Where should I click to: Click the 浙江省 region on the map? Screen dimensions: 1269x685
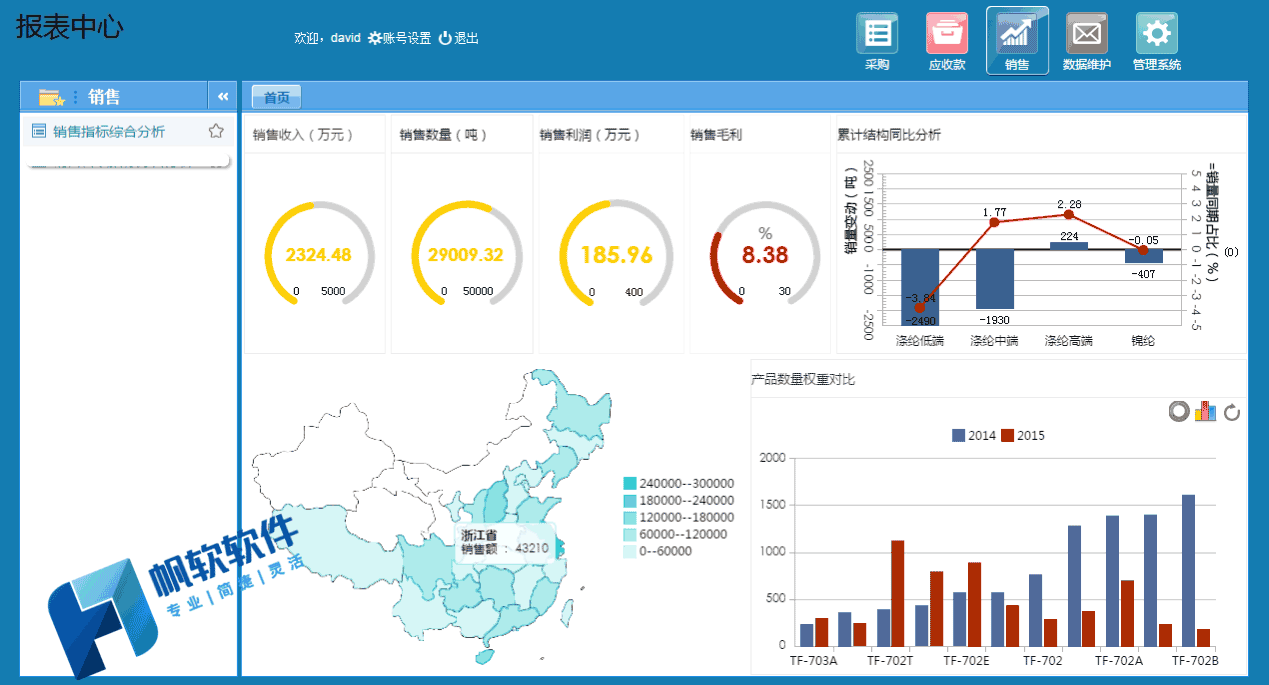[x=560, y=548]
